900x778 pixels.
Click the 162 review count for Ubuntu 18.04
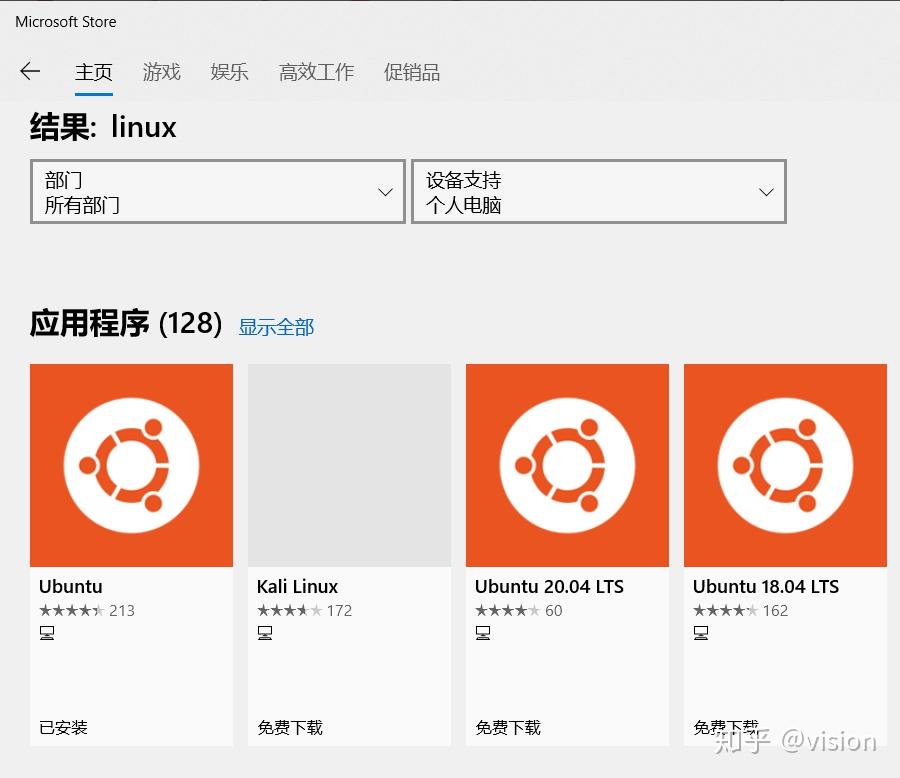click(x=775, y=610)
